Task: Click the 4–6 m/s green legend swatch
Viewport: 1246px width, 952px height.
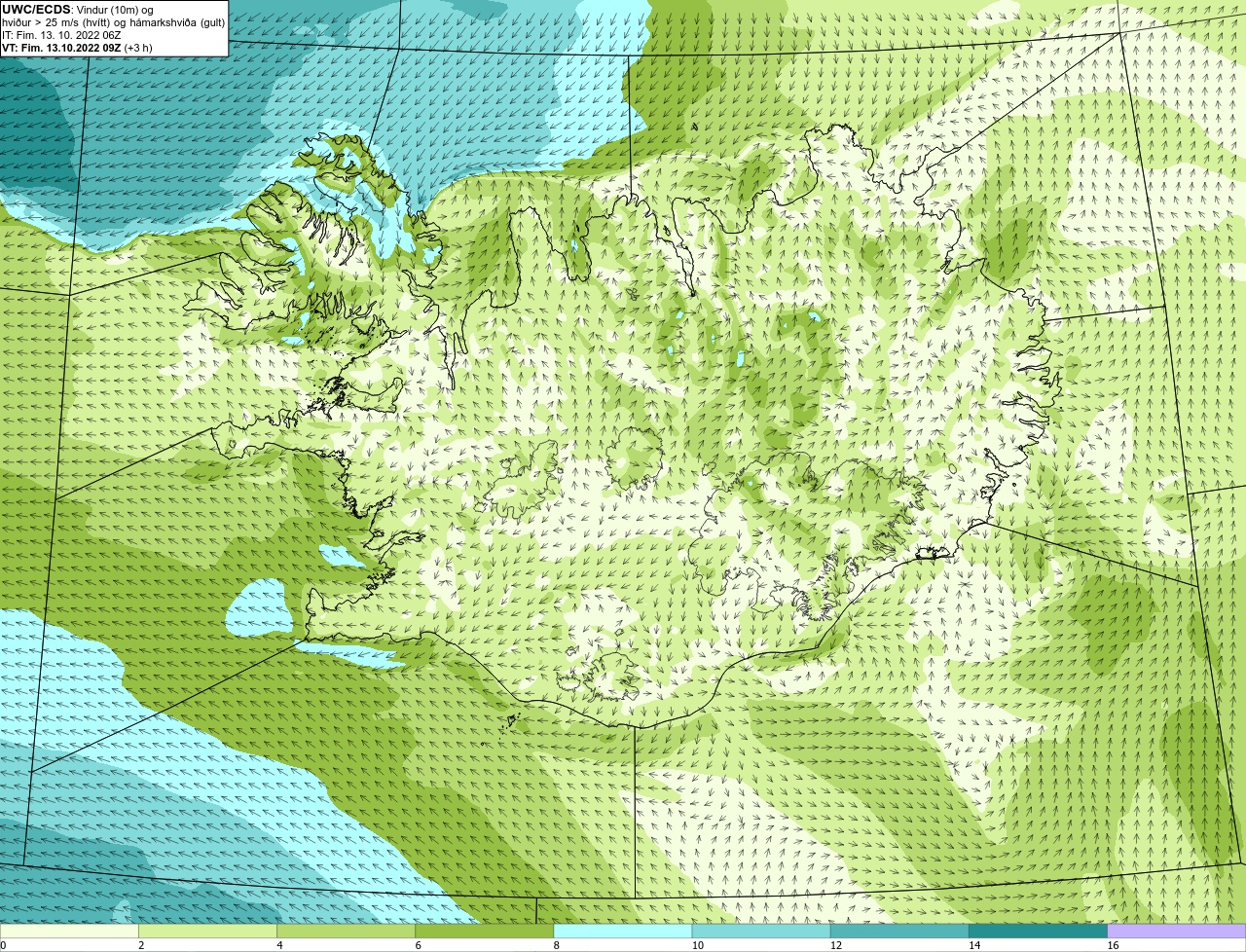Action: pyautogui.click(x=346, y=932)
